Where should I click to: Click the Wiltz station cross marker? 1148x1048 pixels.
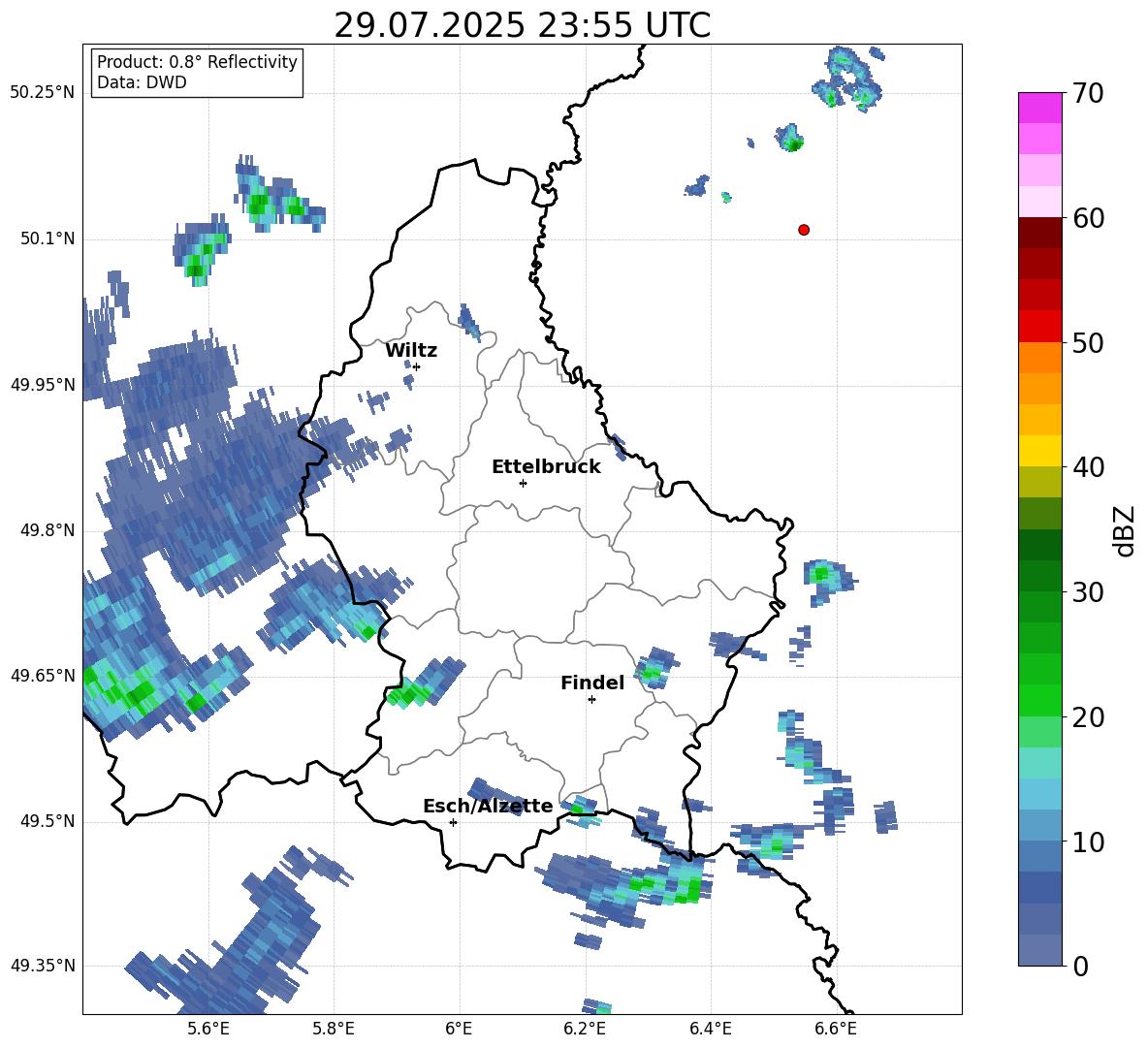click(417, 366)
